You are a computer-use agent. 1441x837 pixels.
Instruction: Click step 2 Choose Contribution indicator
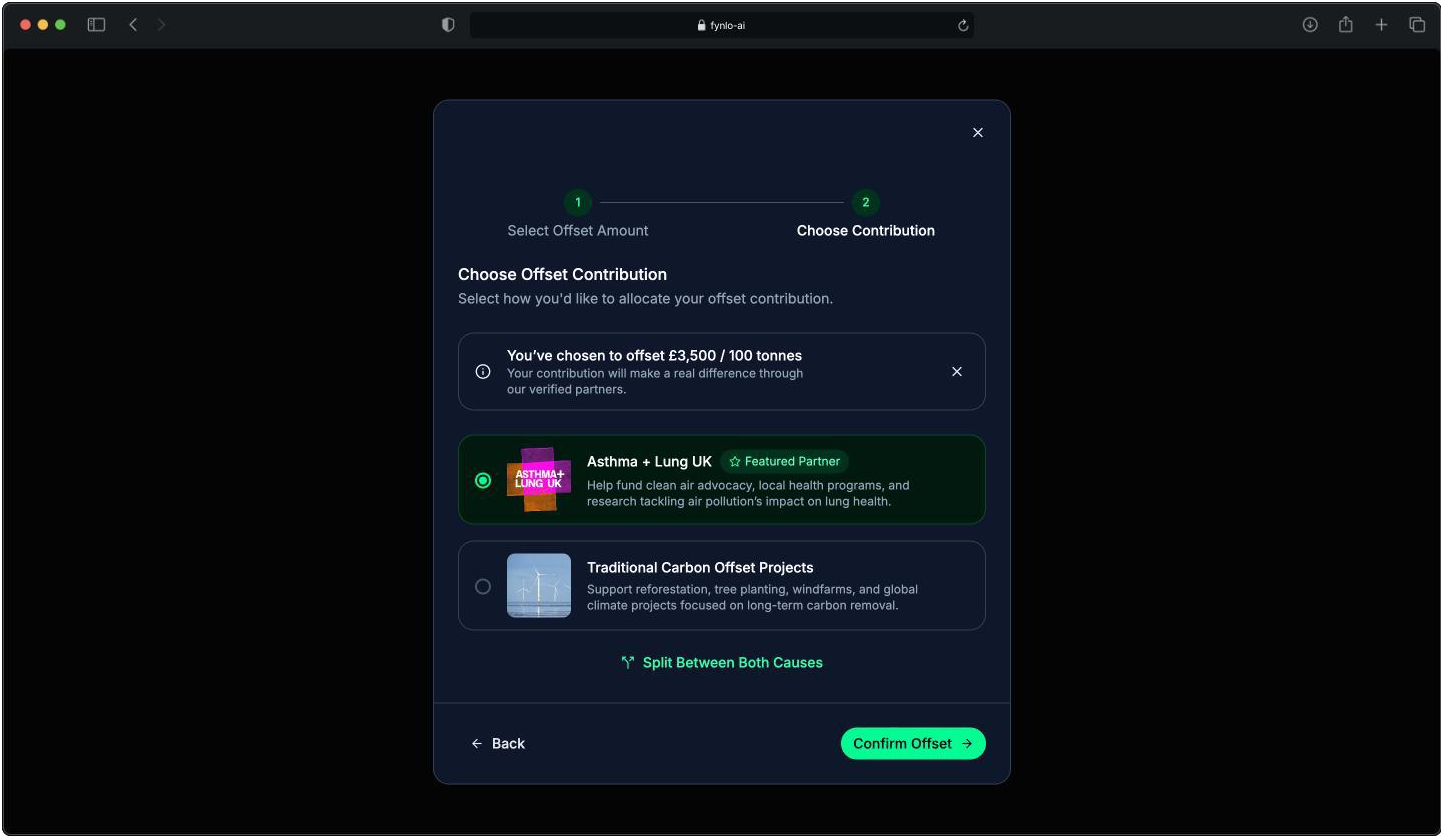point(865,203)
